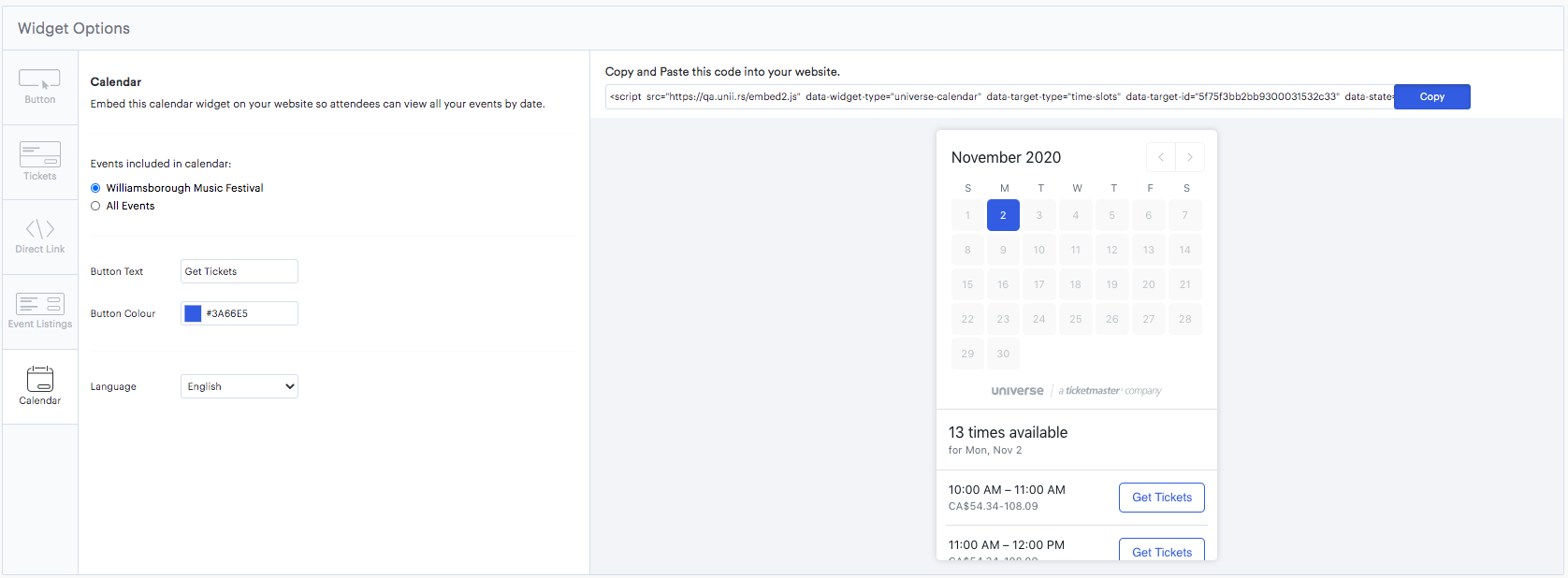This screenshot has height=578, width=1568.
Task: Copy the embed code
Action: click(x=1431, y=96)
